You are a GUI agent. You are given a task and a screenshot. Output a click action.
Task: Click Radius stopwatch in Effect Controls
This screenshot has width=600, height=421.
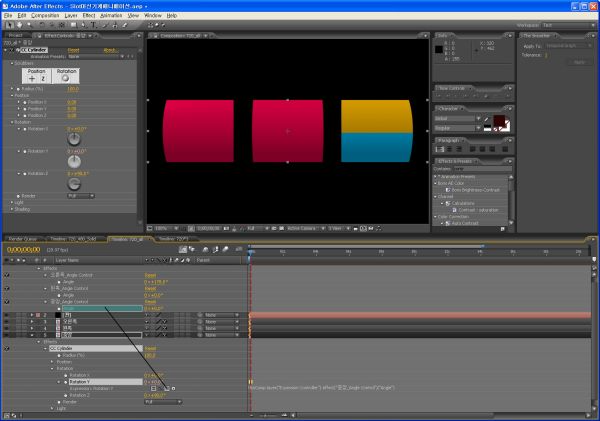tap(18, 89)
